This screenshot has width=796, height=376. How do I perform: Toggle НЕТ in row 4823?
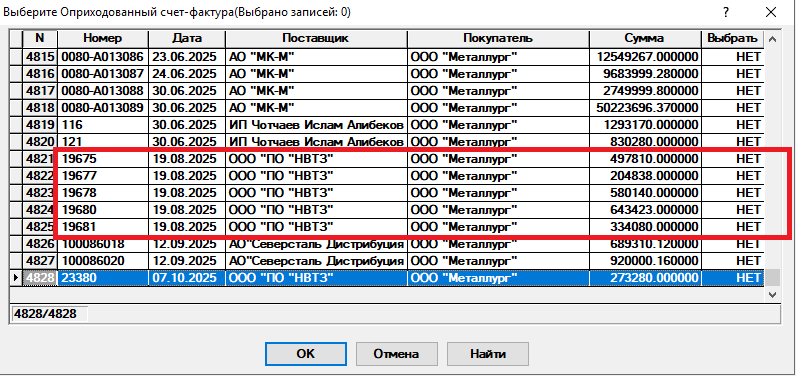click(733, 193)
